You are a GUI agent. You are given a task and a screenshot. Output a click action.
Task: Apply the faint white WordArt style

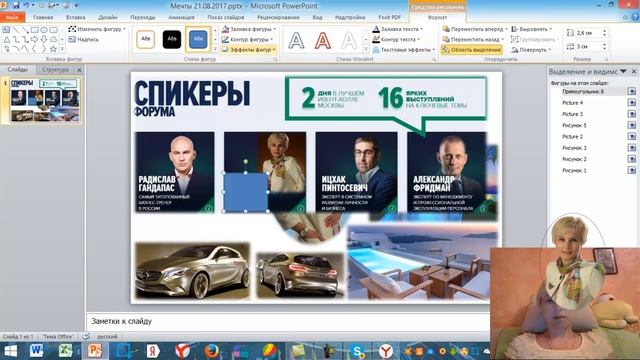point(349,41)
